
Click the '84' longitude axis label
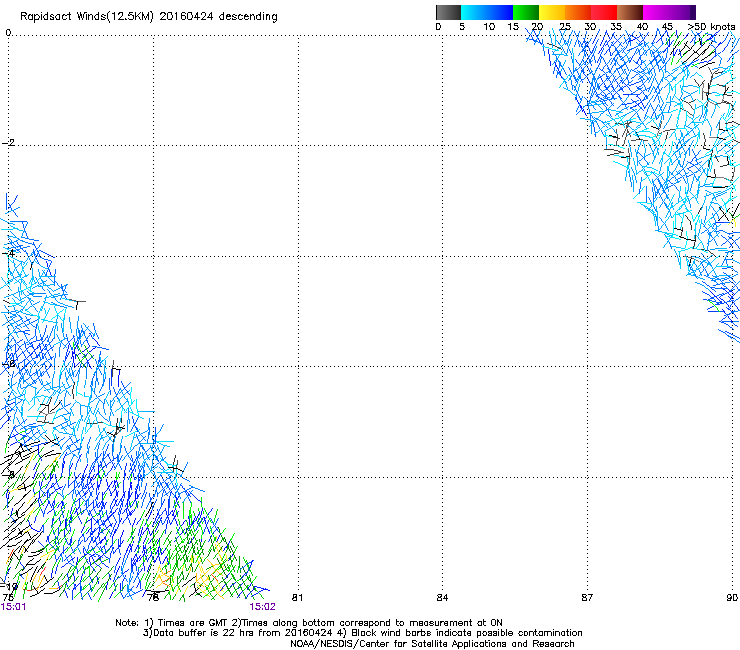442,598
